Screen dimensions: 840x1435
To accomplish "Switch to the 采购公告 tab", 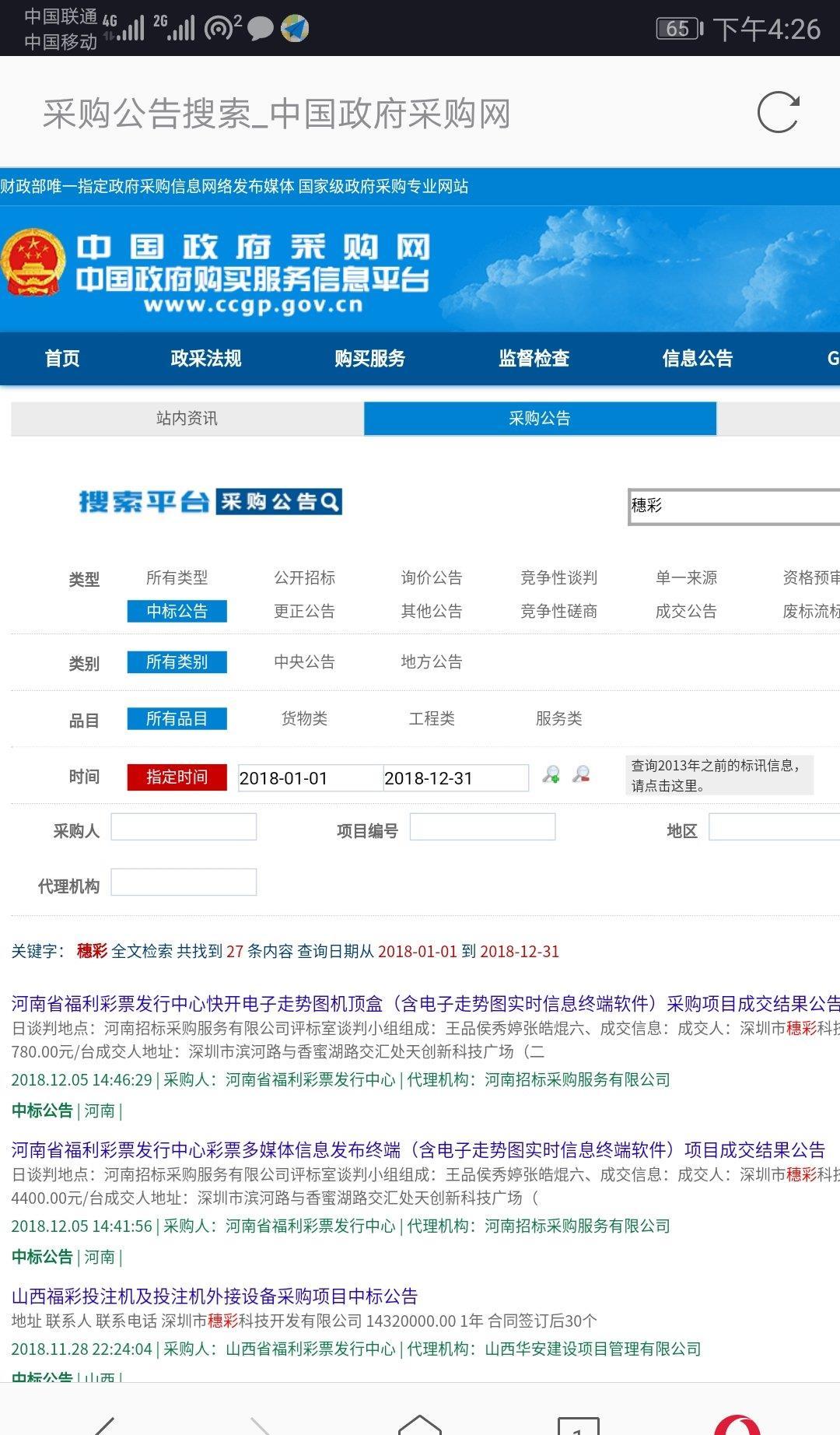I will 540,419.
